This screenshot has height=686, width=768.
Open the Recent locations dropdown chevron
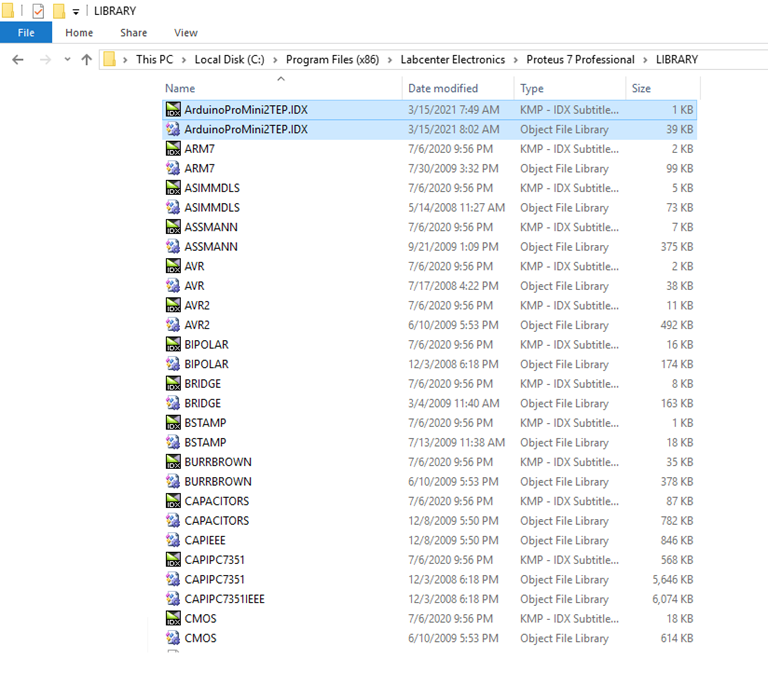[x=67, y=60]
